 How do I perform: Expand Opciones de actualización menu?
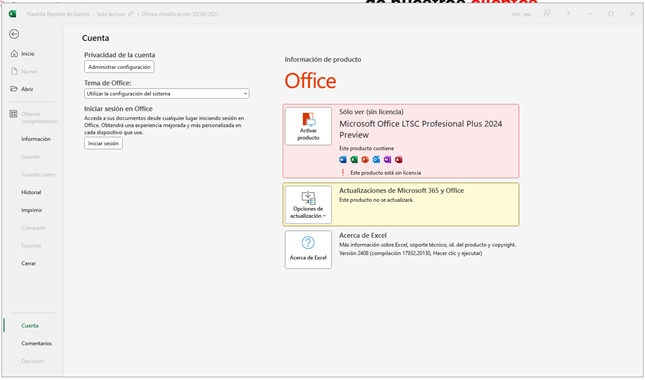tap(309, 205)
